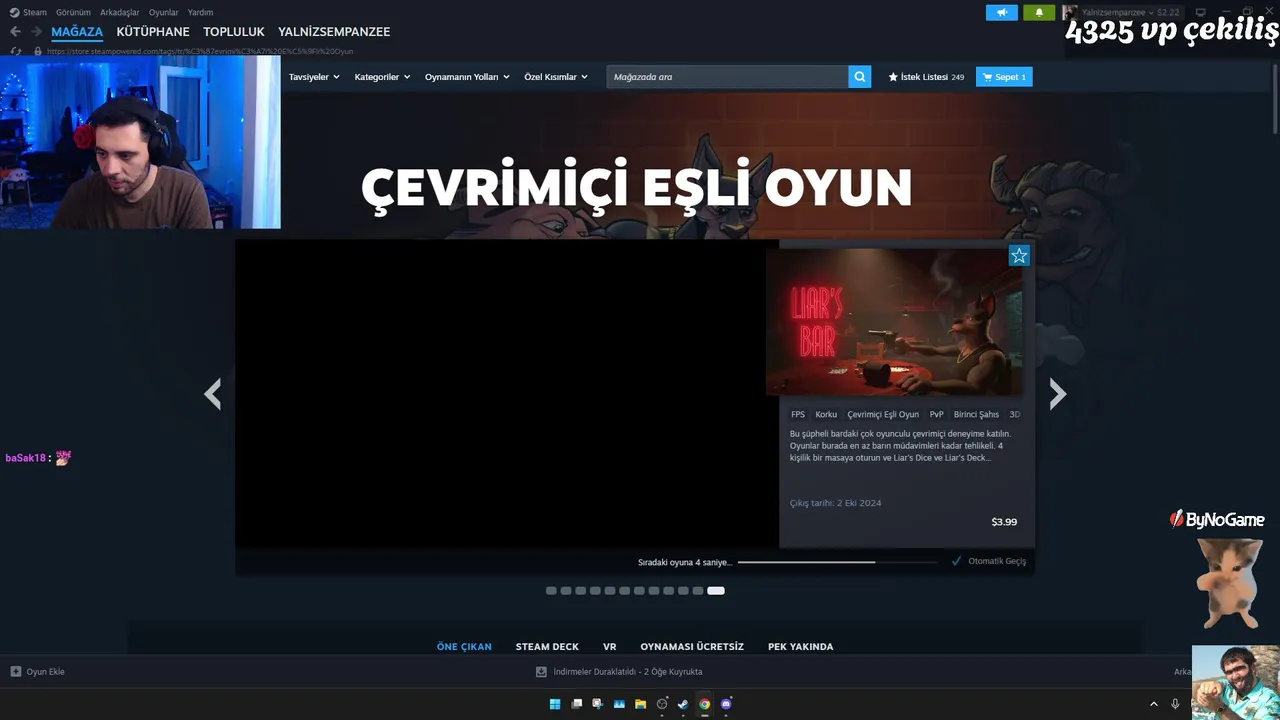Click the Korku tag on Liar's Bar
The width and height of the screenshot is (1280, 720).
826,414
